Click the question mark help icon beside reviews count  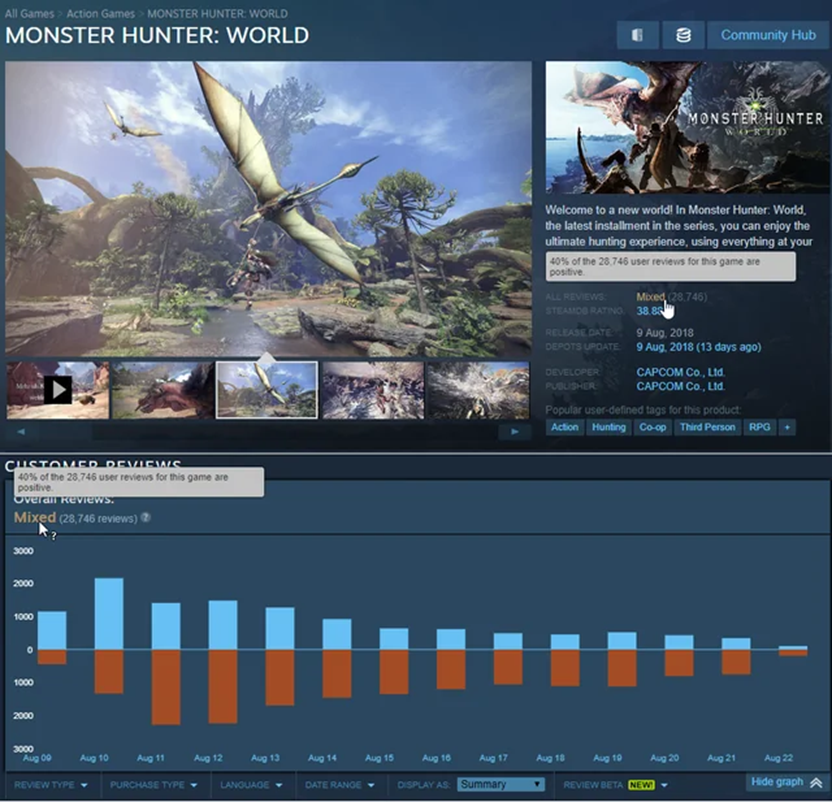pyautogui.click(x=145, y=518)
